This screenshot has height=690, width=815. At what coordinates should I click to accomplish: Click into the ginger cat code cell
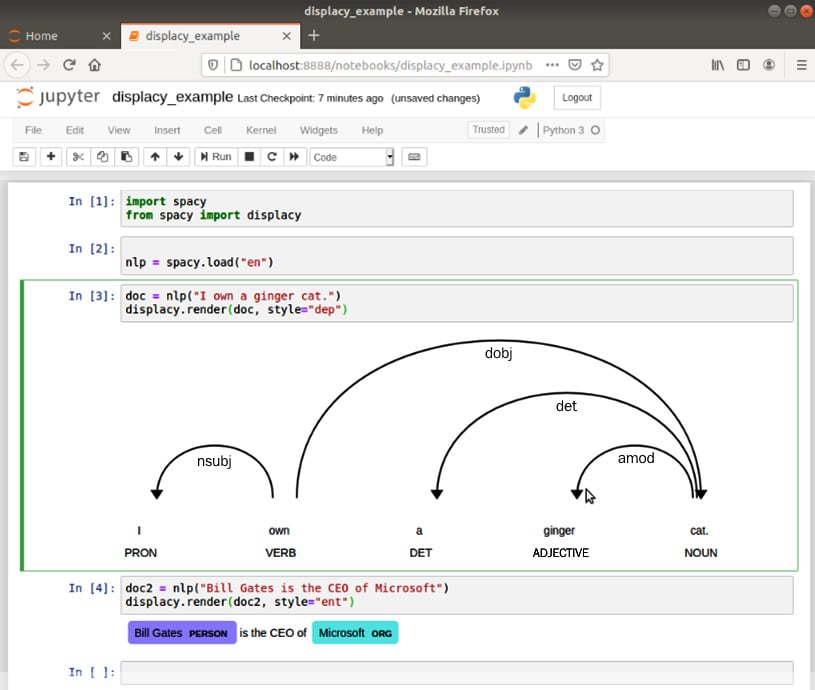pos(457,303)
